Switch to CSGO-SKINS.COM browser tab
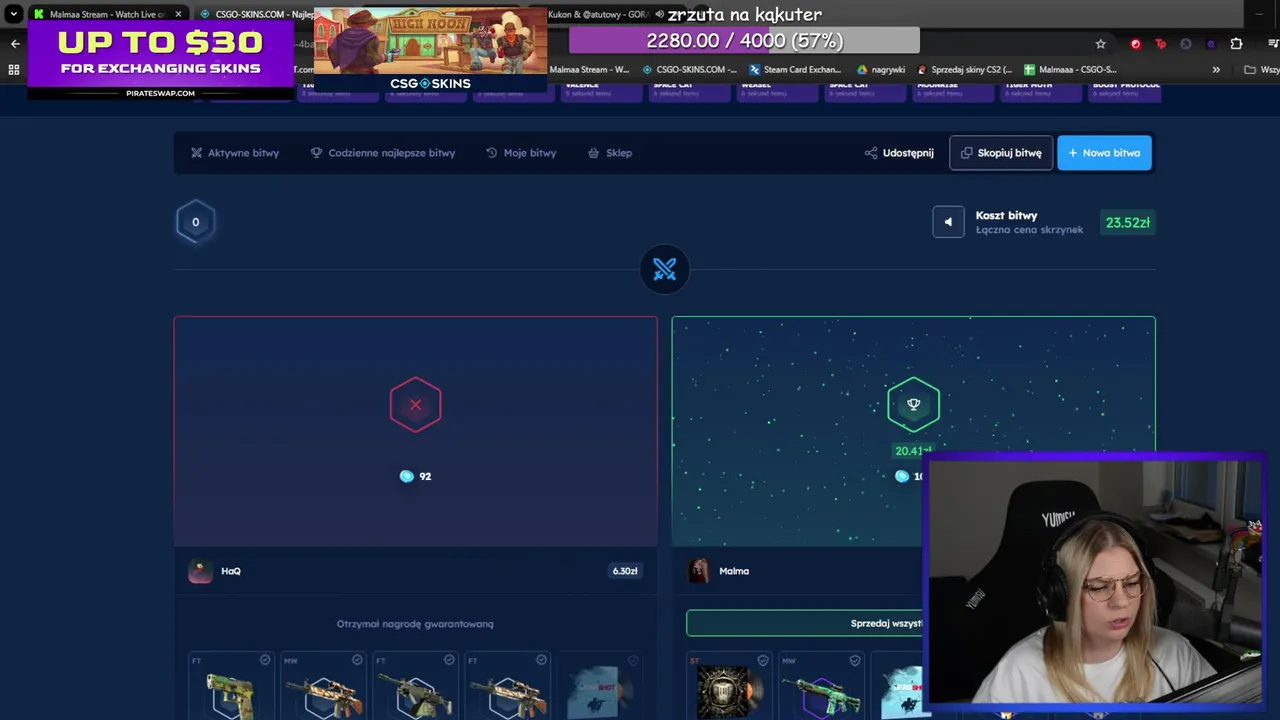Image resolution: width=1280 pixels, height=720 pixels. (x=258, y=14)
